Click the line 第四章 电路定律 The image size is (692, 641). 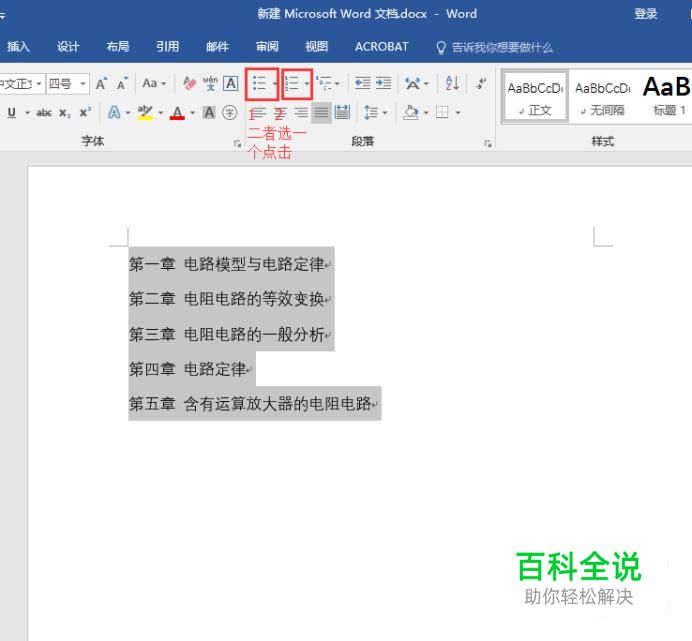coord(189,369)
